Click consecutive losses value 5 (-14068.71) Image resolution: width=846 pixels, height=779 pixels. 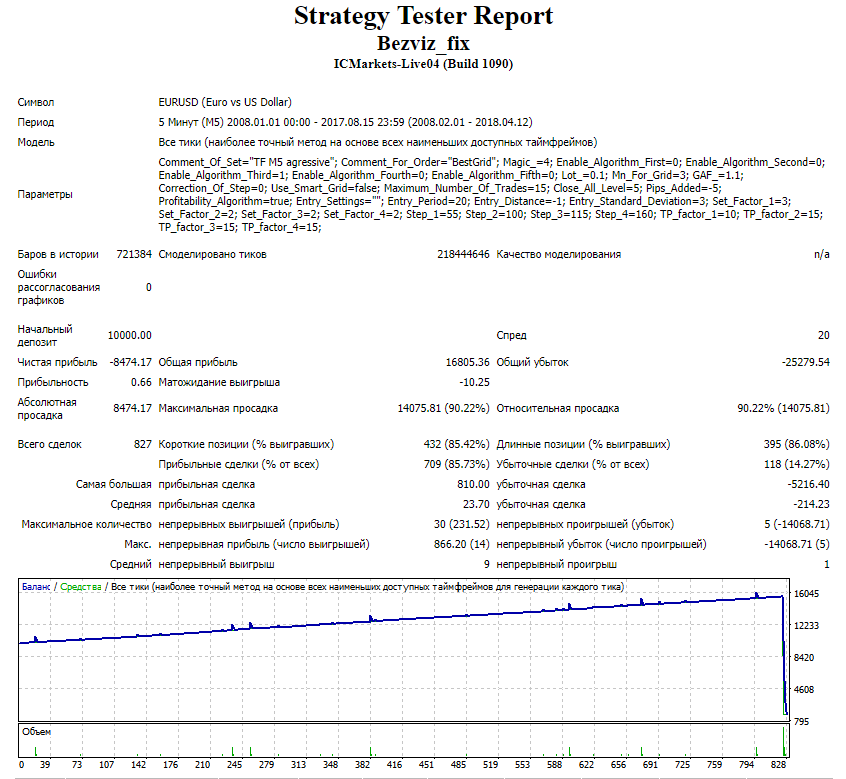[797, 524]
